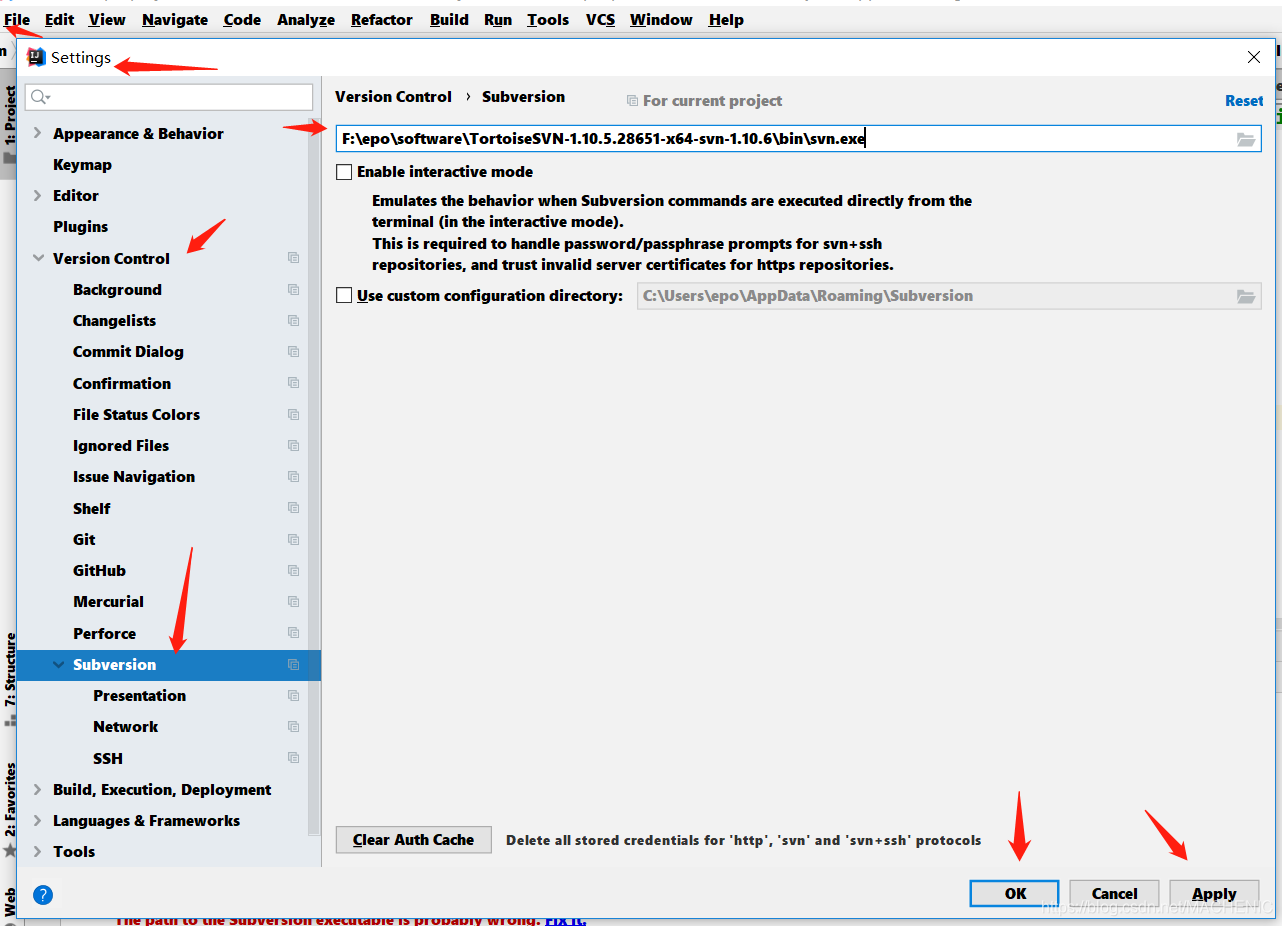Expand the Editor settings section

tap(38, 196)
